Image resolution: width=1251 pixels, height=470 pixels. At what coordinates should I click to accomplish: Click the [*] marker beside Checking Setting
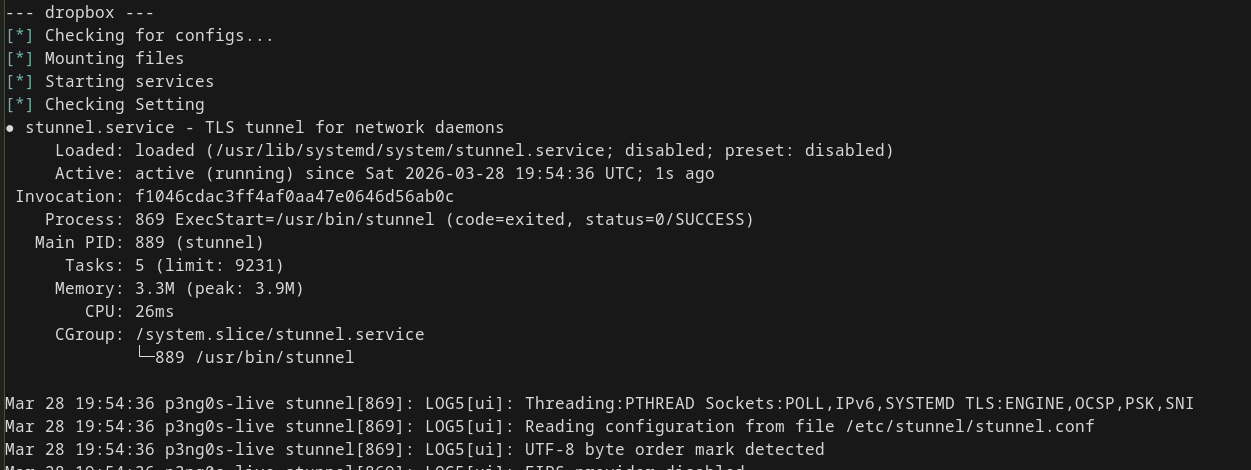(x=20, y=105)
